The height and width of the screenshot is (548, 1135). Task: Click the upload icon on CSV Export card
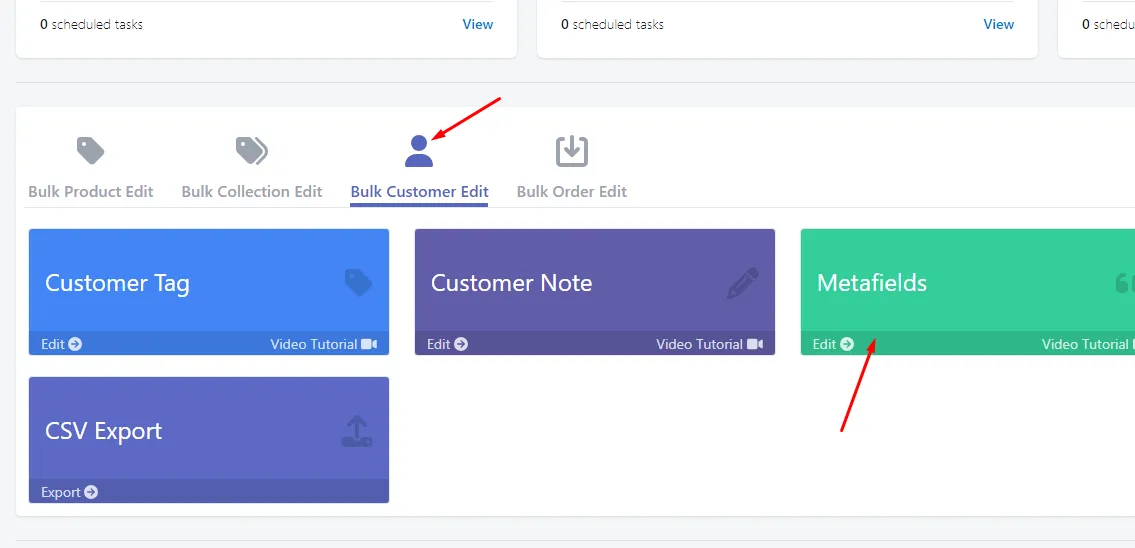click(x=357, y=431)
